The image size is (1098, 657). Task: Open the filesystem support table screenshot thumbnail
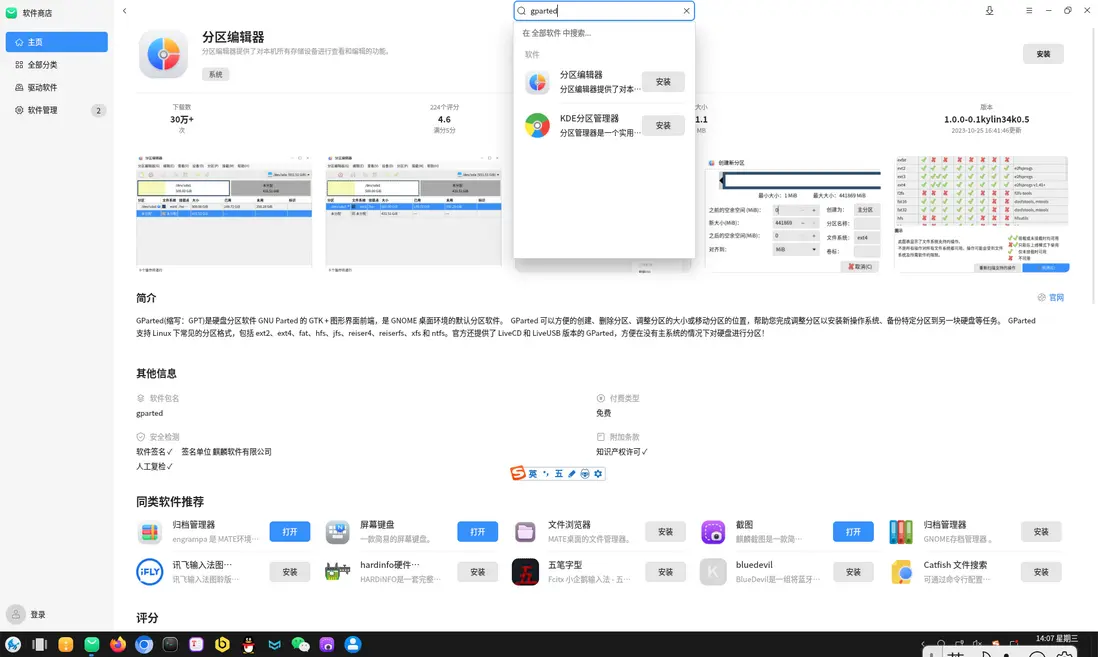pyautogui.click(x=982, y=213)
